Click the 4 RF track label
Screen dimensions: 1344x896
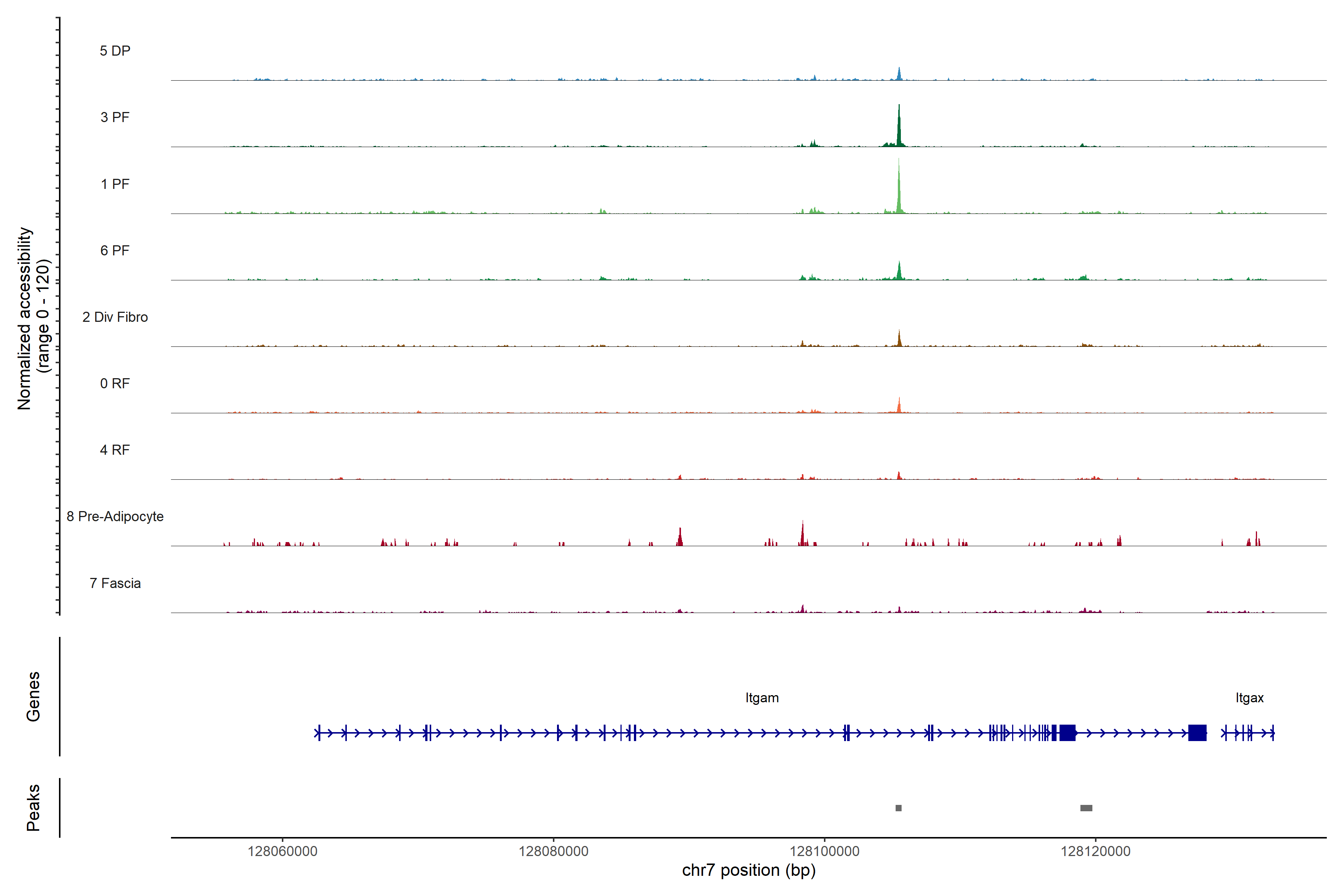pos(115,450)
